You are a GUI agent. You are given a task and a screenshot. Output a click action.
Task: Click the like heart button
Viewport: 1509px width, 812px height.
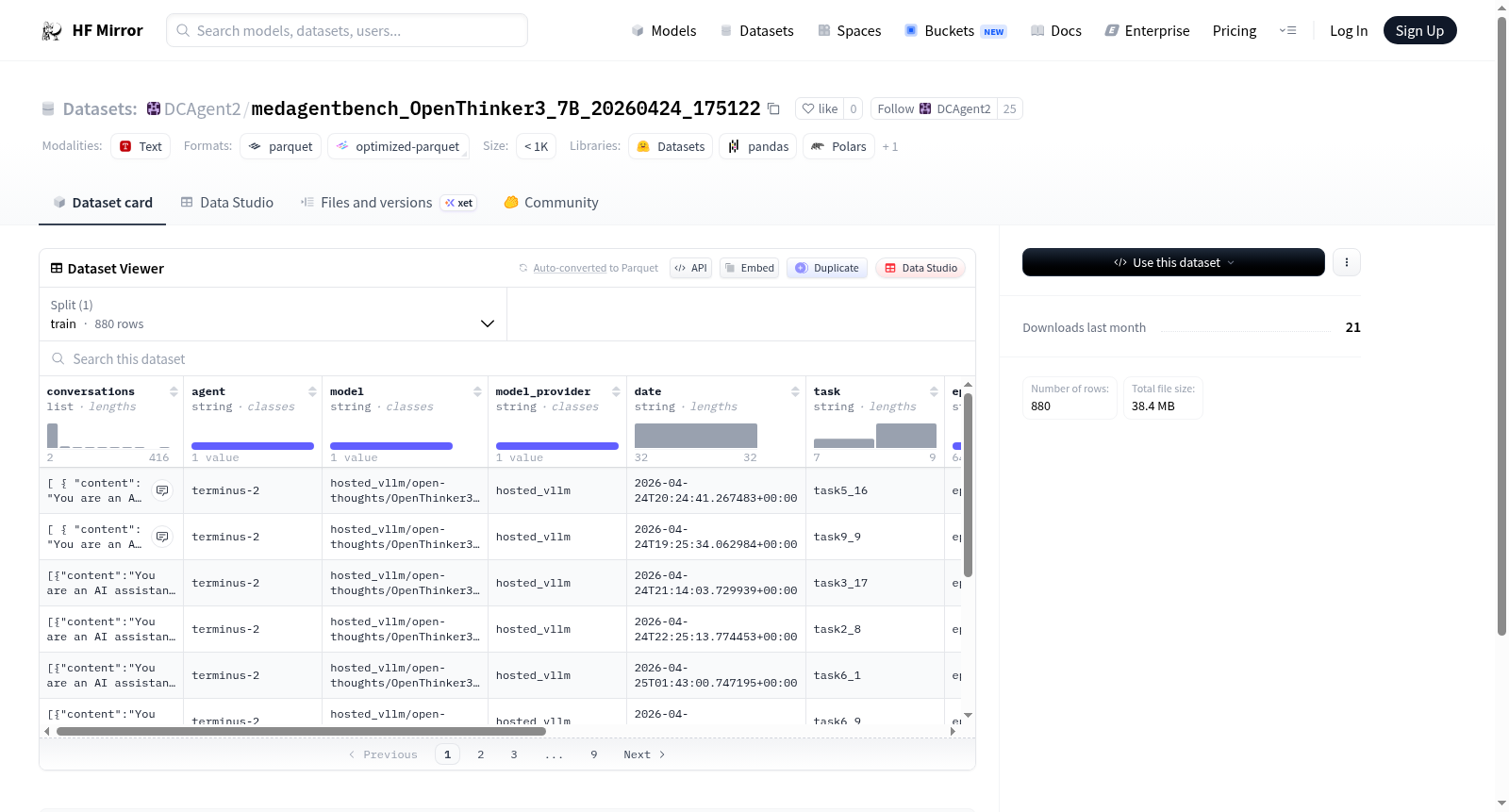(x=820, y=108)
